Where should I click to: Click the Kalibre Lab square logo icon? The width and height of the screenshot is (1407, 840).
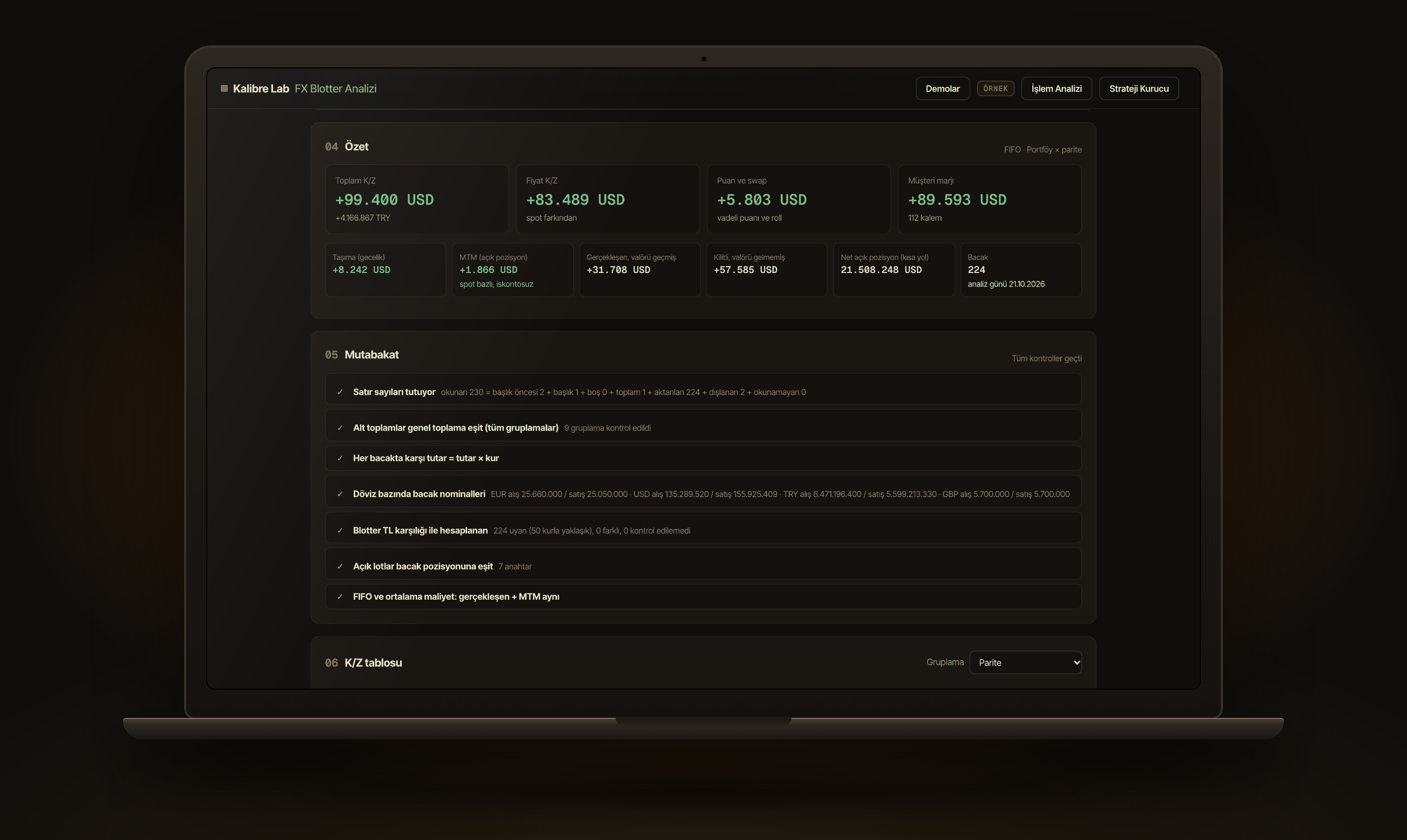[224, 88]
